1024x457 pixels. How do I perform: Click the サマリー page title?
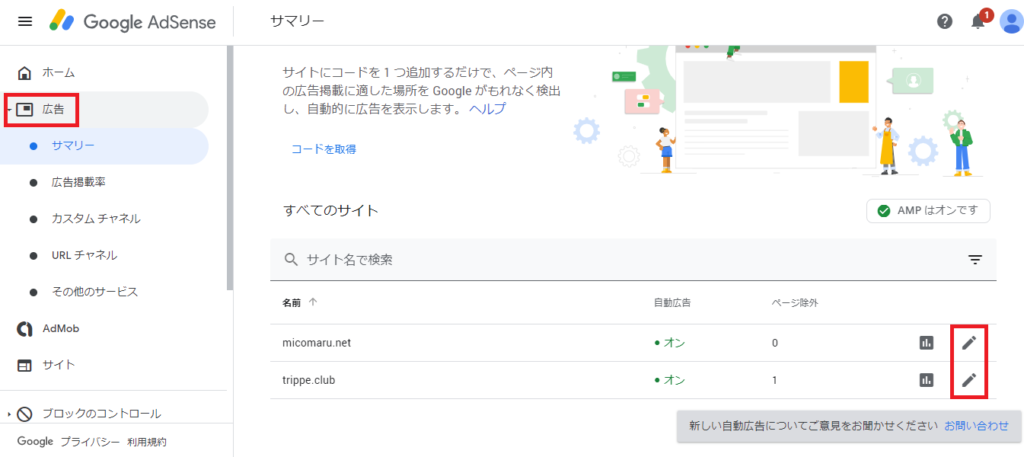297,22
